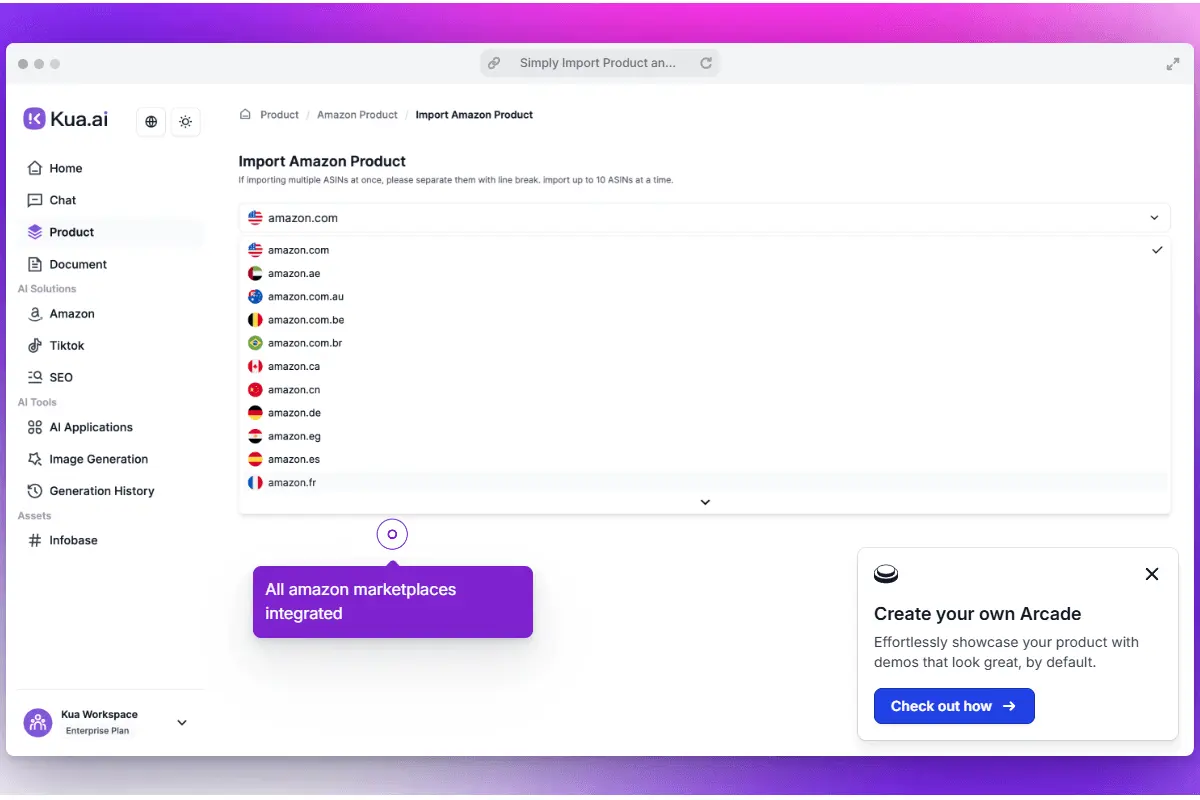Image resolution: width=1200 pixels, height=800 pixels.
Task: Expand the window to fullscreen
Action: pos(1173,64)
